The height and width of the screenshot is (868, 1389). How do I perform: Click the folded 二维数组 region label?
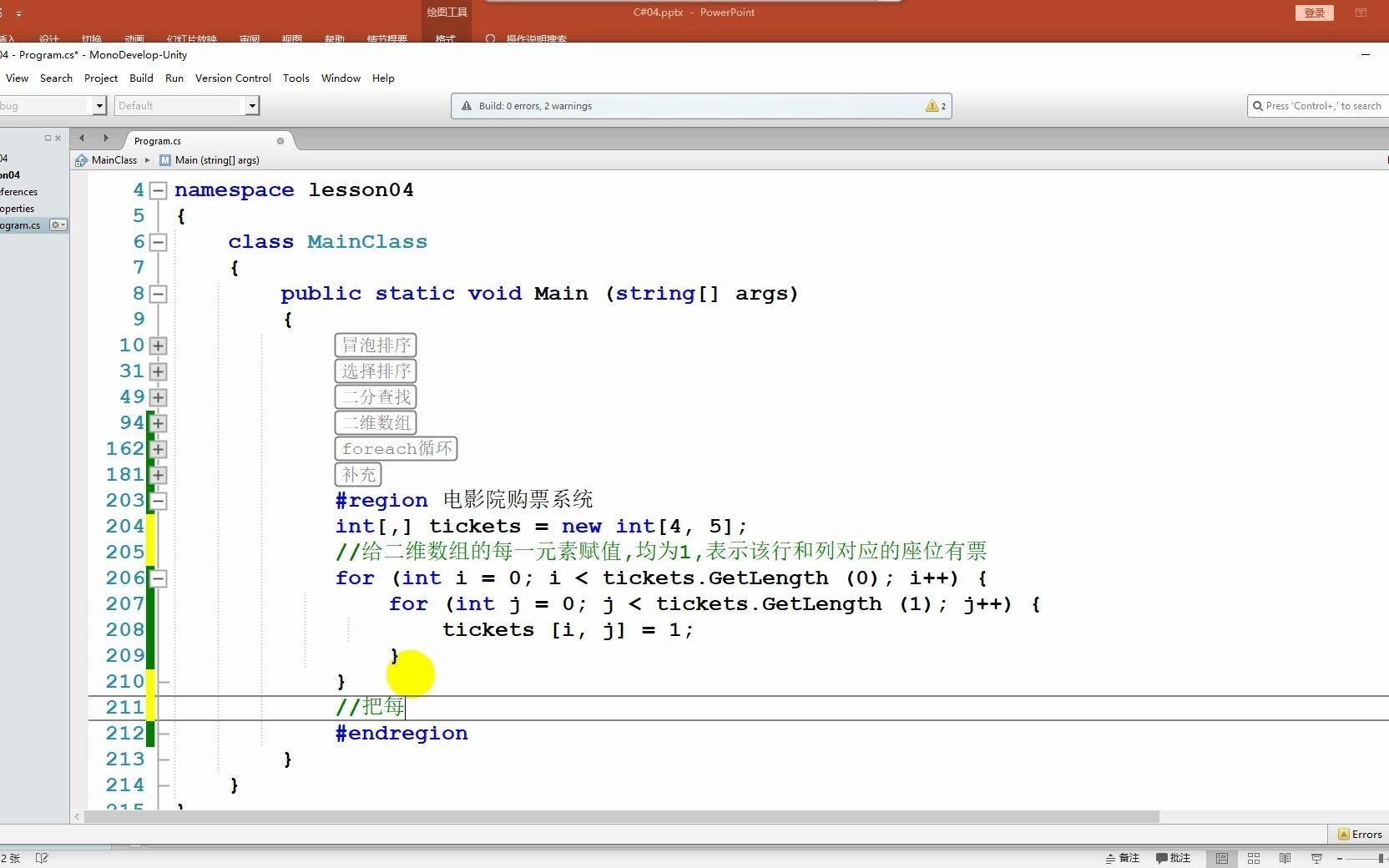point(376,423)
